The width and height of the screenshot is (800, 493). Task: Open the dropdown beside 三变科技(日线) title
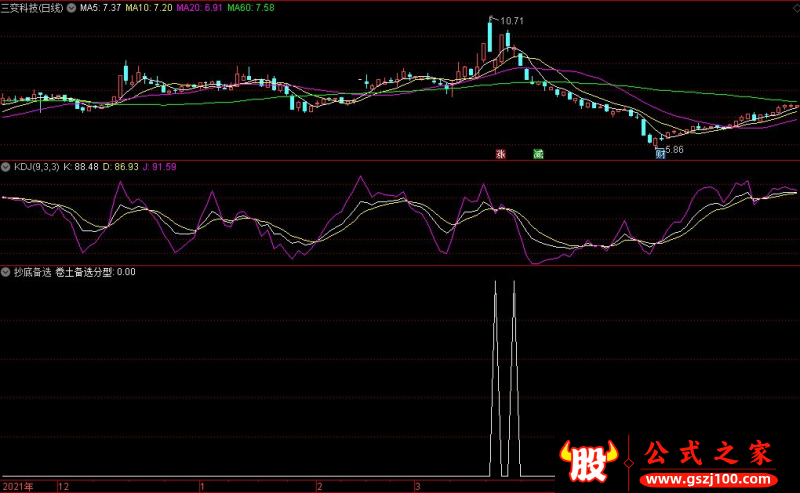pyautogui.click(x=71, y=8)
